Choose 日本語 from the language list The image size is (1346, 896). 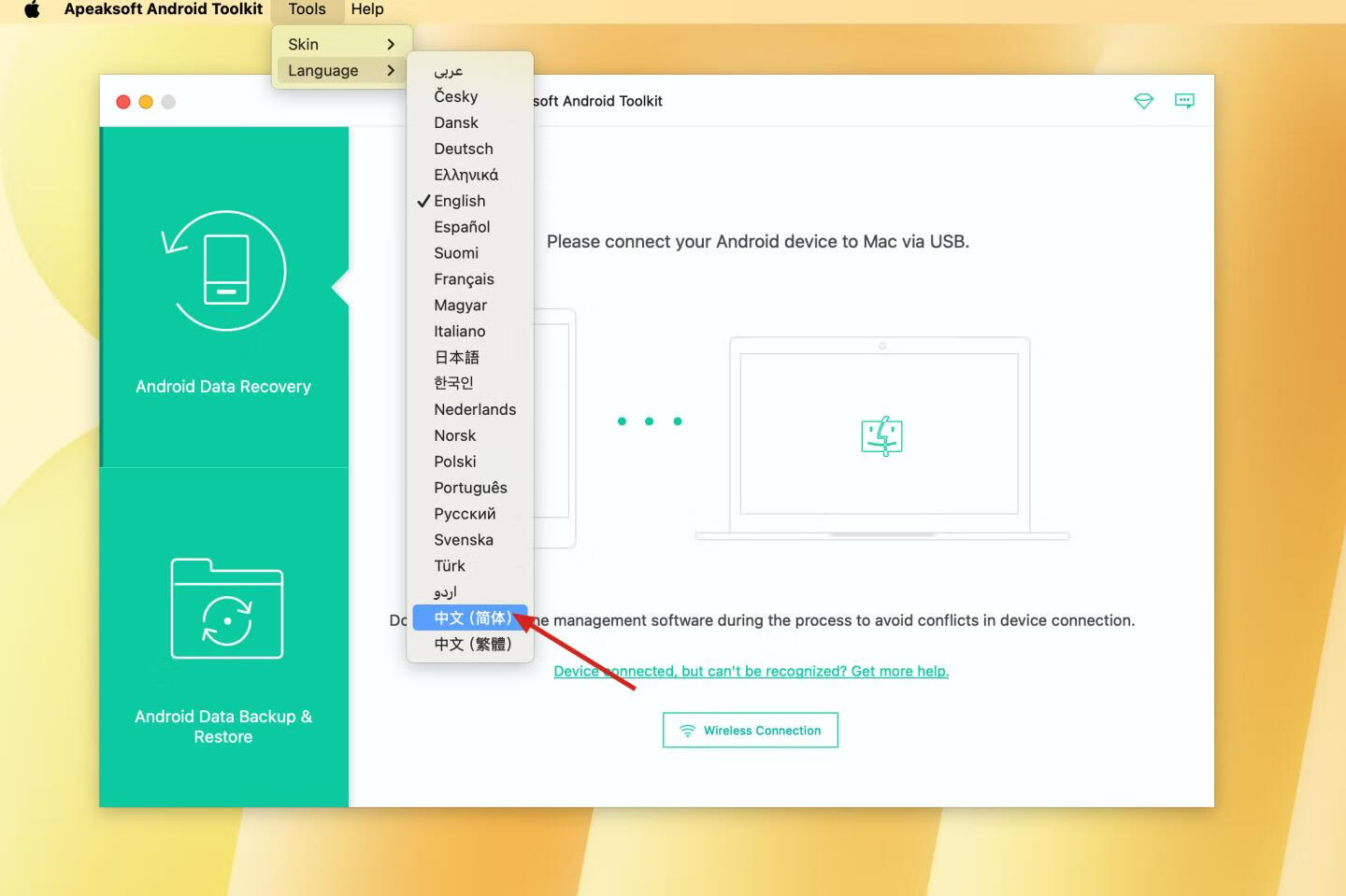[470, 357]
